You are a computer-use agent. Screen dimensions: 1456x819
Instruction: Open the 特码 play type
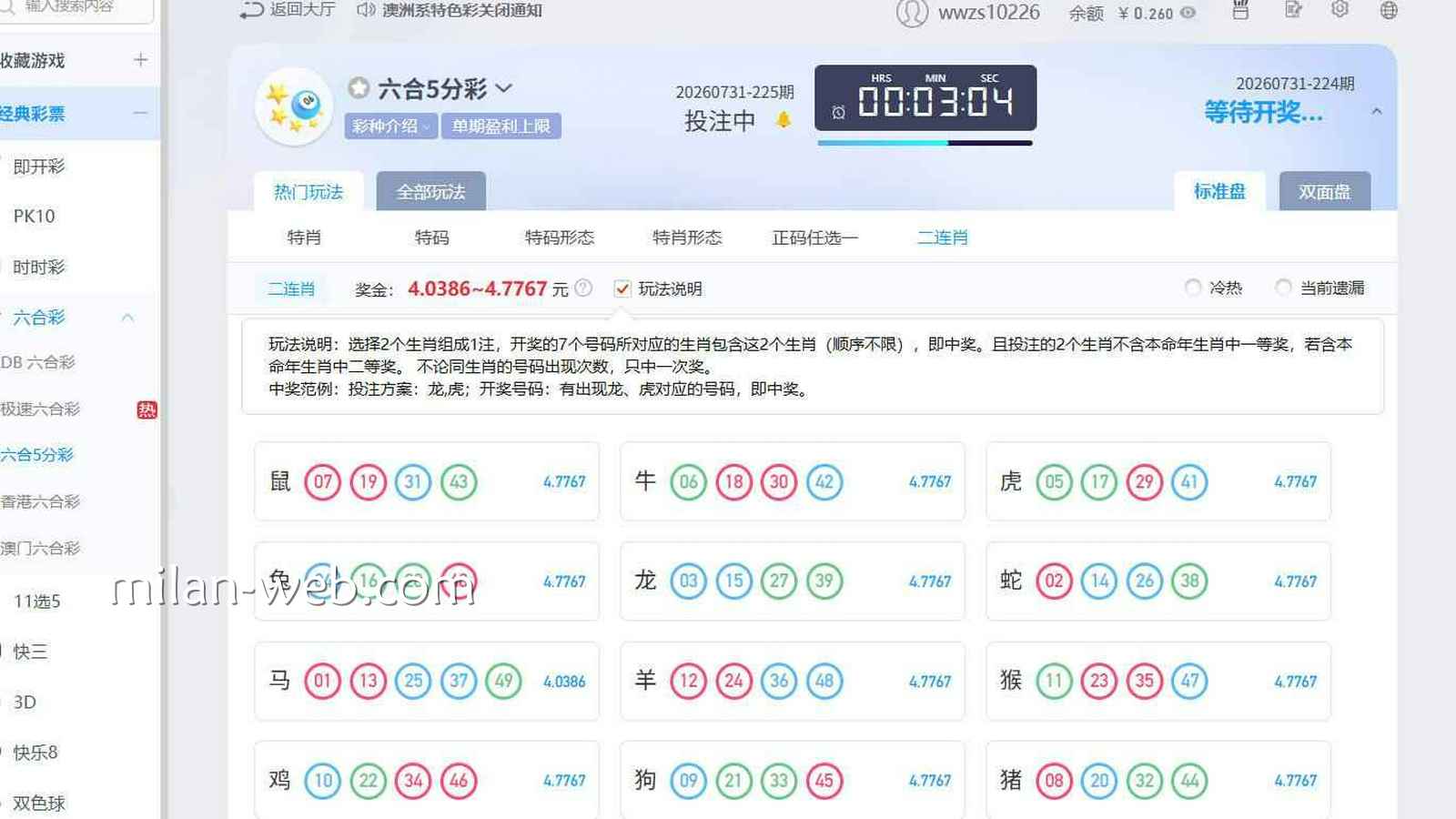click(x=431, y=238)
